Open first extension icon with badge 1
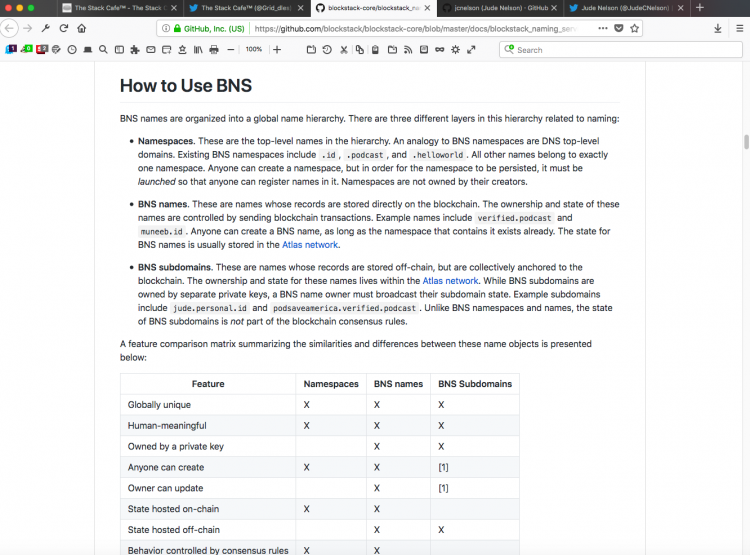Image resolution: width=750 pixels, height=555 pixels. click(x=11, y=49)
